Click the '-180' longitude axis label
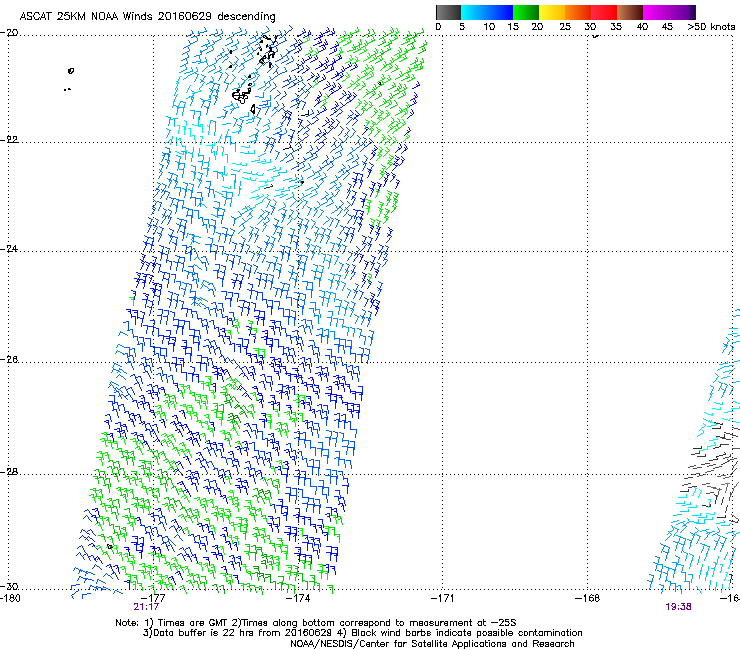This screenshot has height=650, width=740. coord(10,598)
